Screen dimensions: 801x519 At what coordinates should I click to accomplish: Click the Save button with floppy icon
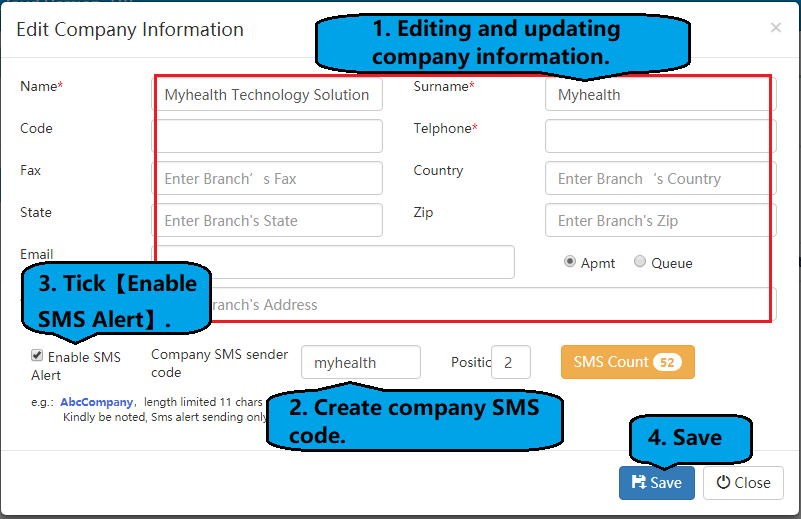click(656, 482)
